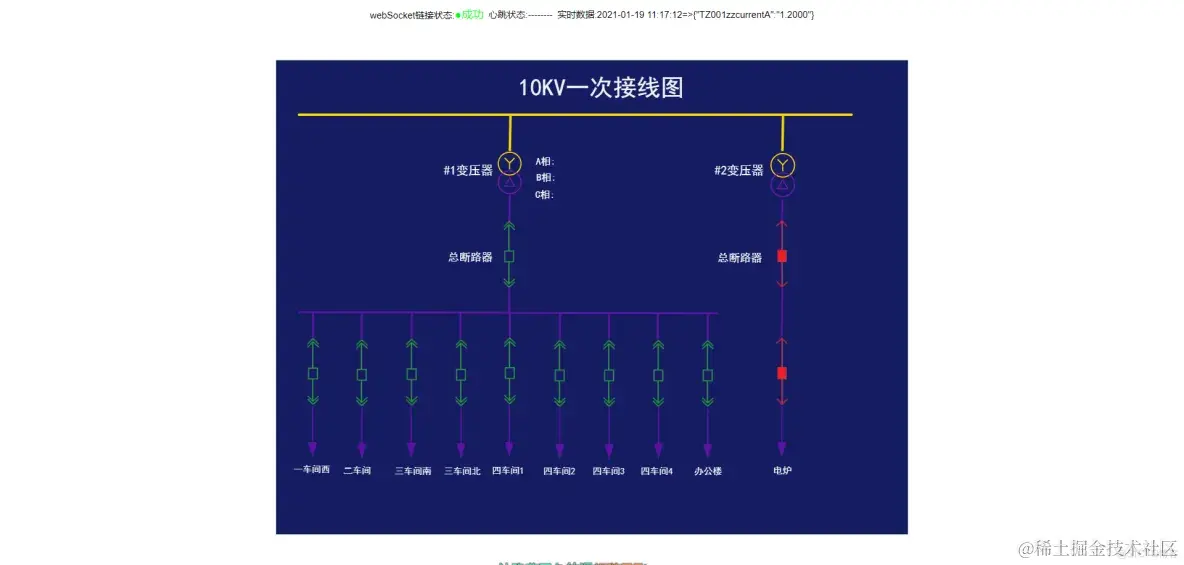Click the purple feeder arrowhead above 办公楼
Viewport: 1184px width, 565px height.
click(708, 450)
